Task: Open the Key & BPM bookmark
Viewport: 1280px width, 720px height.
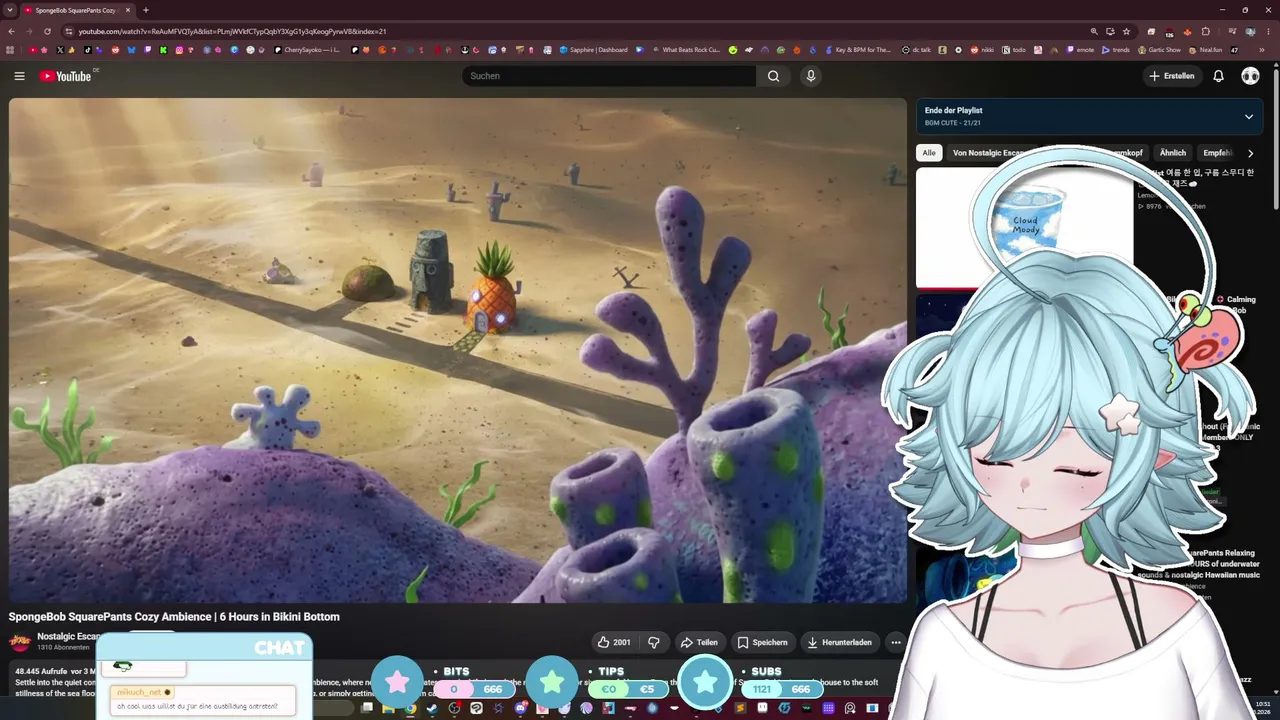Action: coord(857,50)
